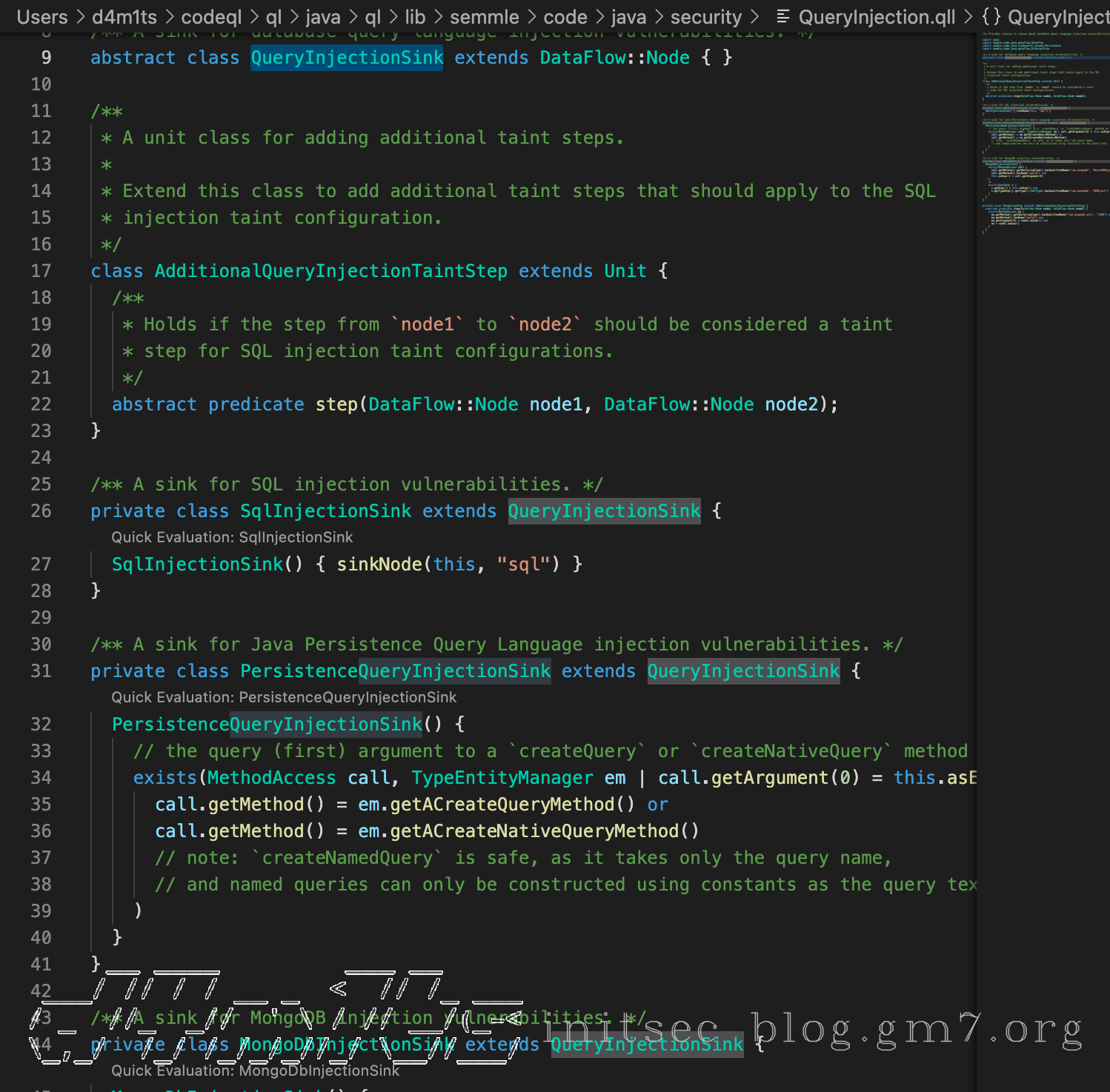Click the braces symbol icon in the breadcrumb bar
The width and height of the screenshot is (1110, 1092).
pos(991,16)
